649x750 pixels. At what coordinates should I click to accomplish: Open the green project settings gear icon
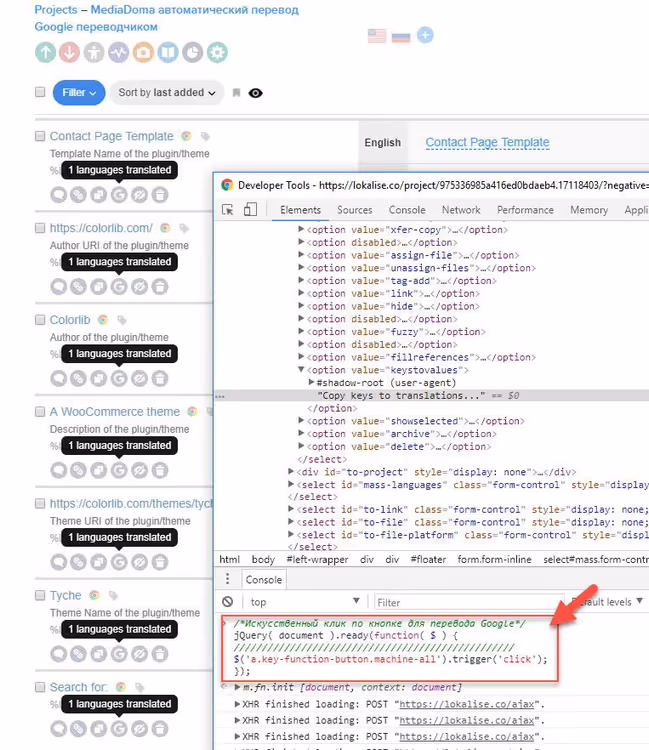(x=217, y=52)
